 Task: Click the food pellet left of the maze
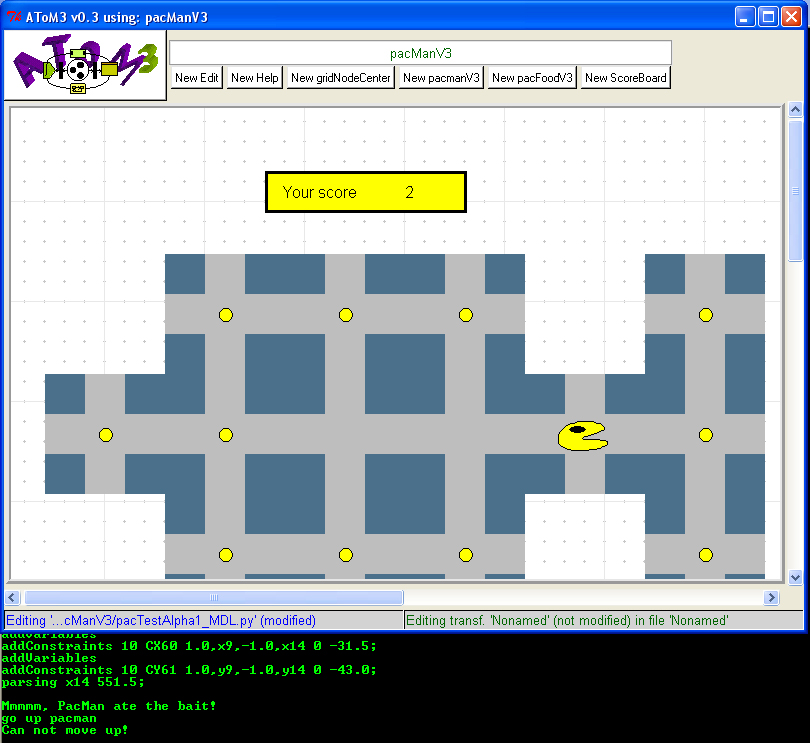106,434
